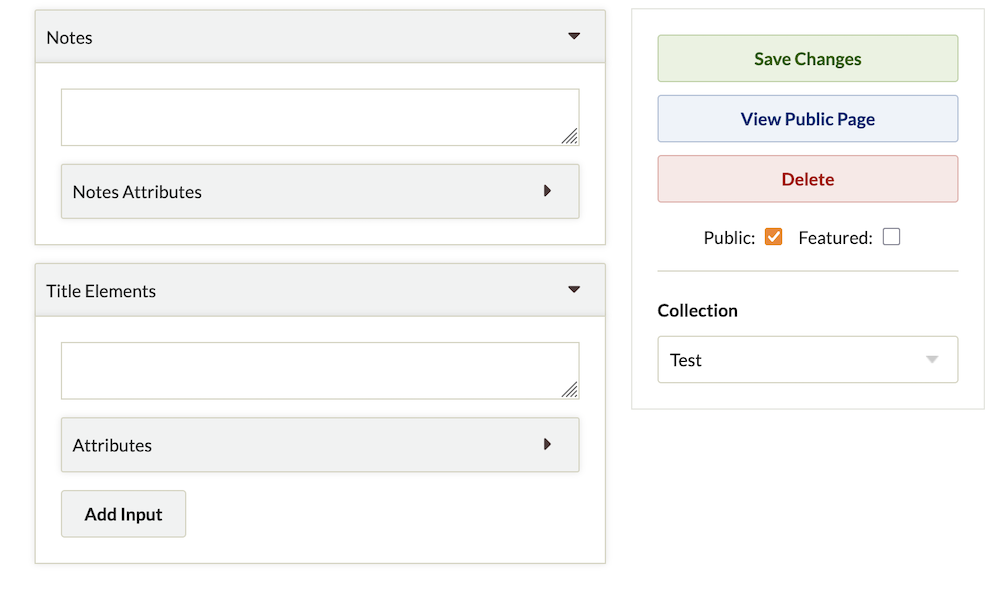Click the Notes section header

[300, 37]
